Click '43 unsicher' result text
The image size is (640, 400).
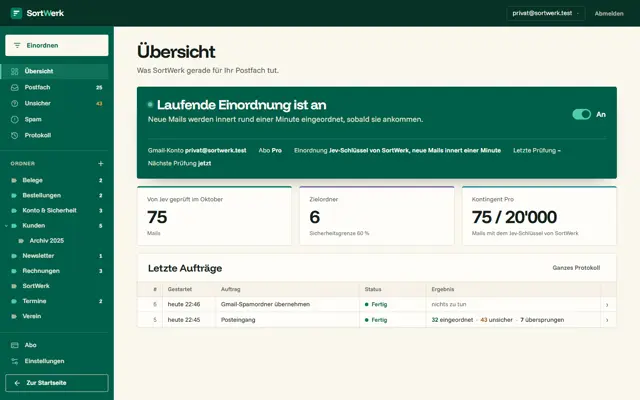coord(496,320)
